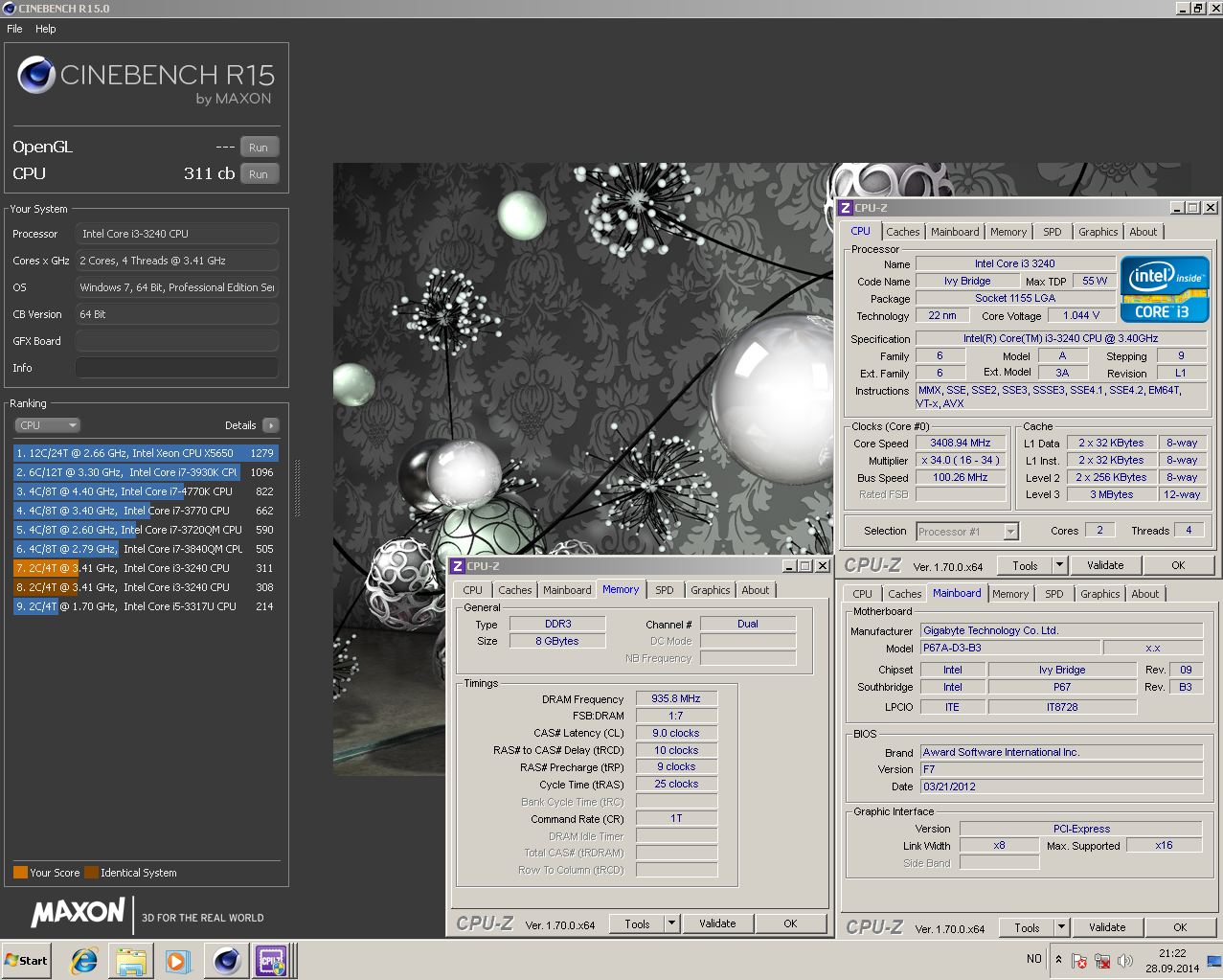Screen dimensions: 1223x980
Task: Click the Info input field
Action: point(177,368)
